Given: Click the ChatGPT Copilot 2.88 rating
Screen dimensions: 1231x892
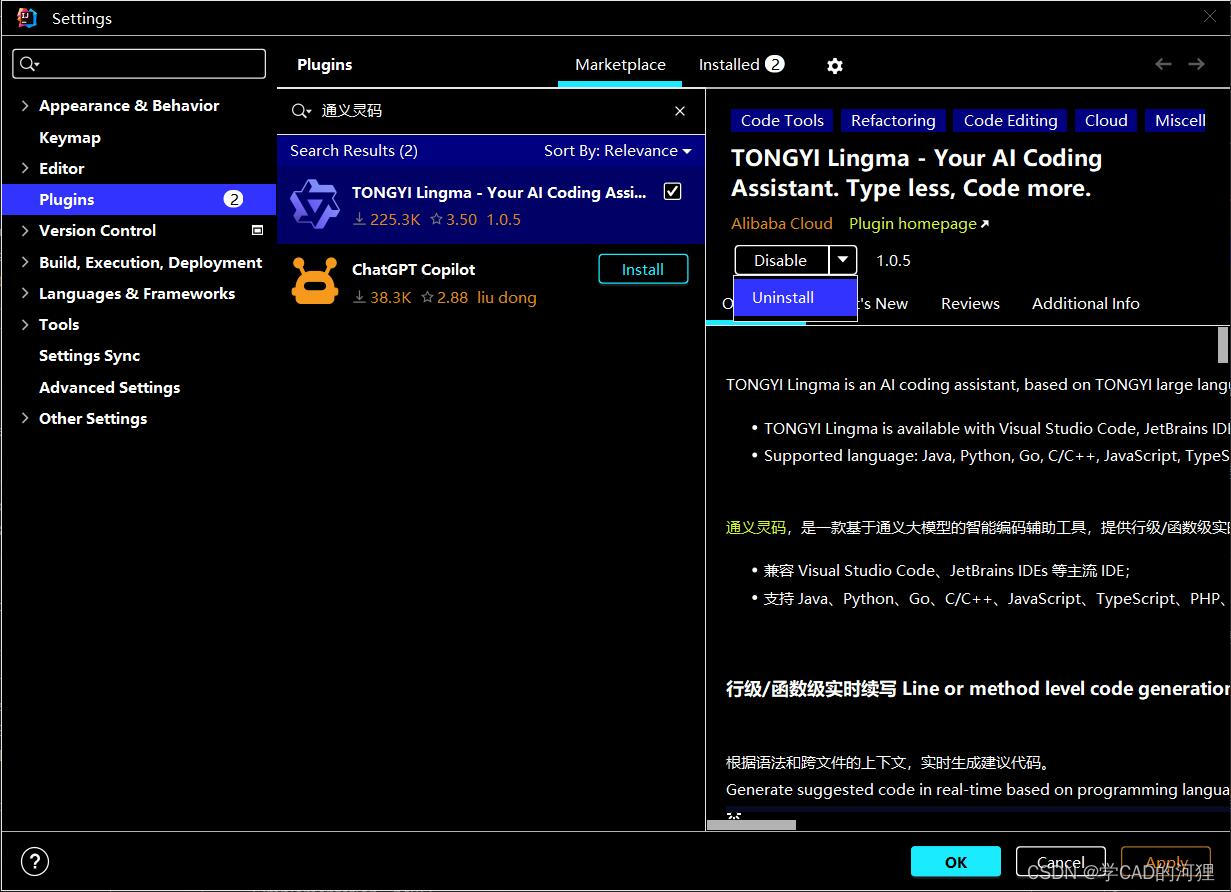Looking at the screenshot, I should pyautogui.click(x=445, y=298).
